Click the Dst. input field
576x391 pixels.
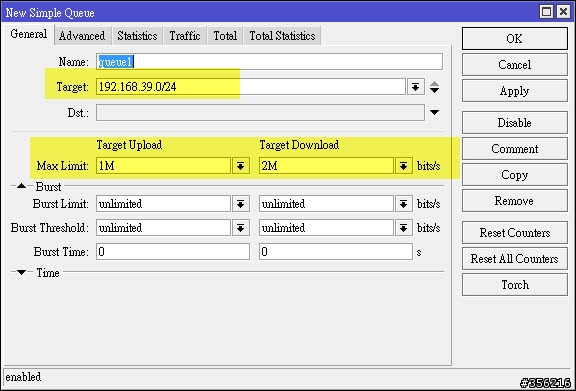click(260, 112)
